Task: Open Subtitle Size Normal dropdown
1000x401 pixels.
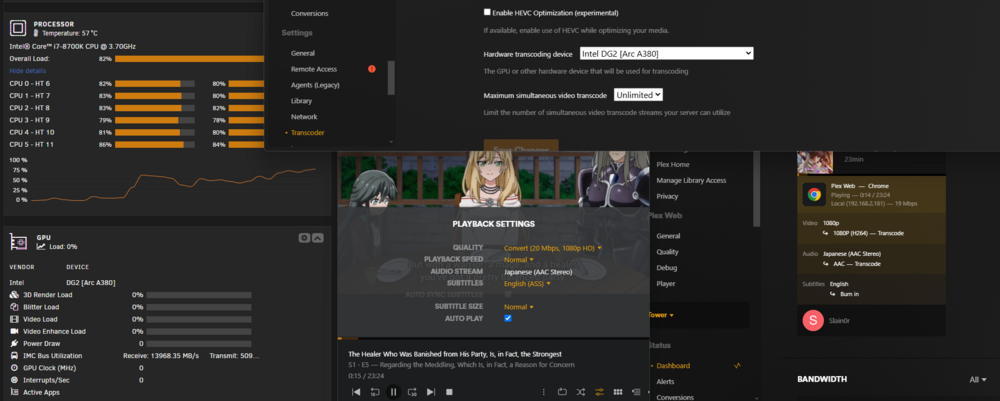Action: pos(518,307)
